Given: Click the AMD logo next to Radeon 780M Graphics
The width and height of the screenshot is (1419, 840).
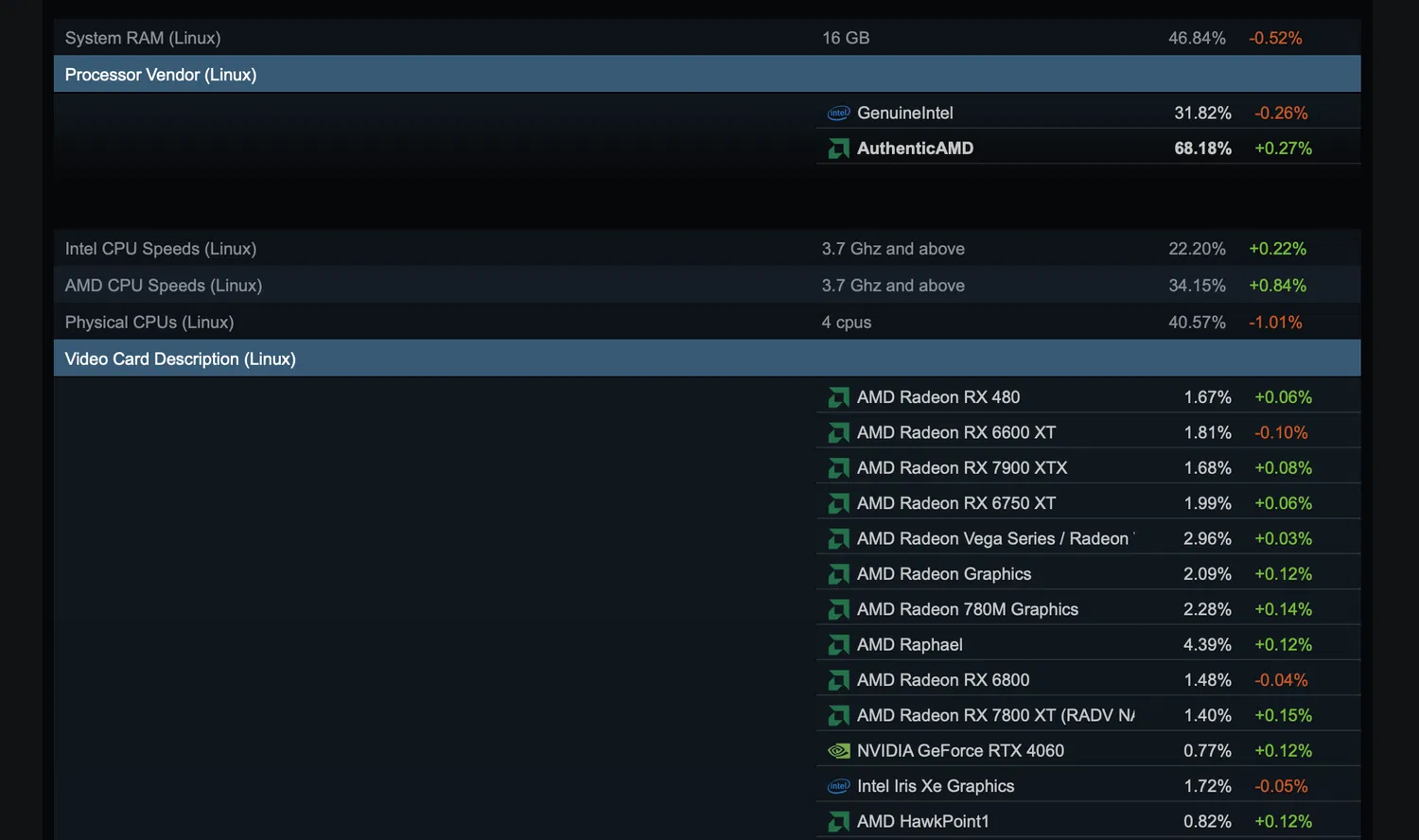Looking at the screenshot, I should pyautogui.click(x=838, y=610).
